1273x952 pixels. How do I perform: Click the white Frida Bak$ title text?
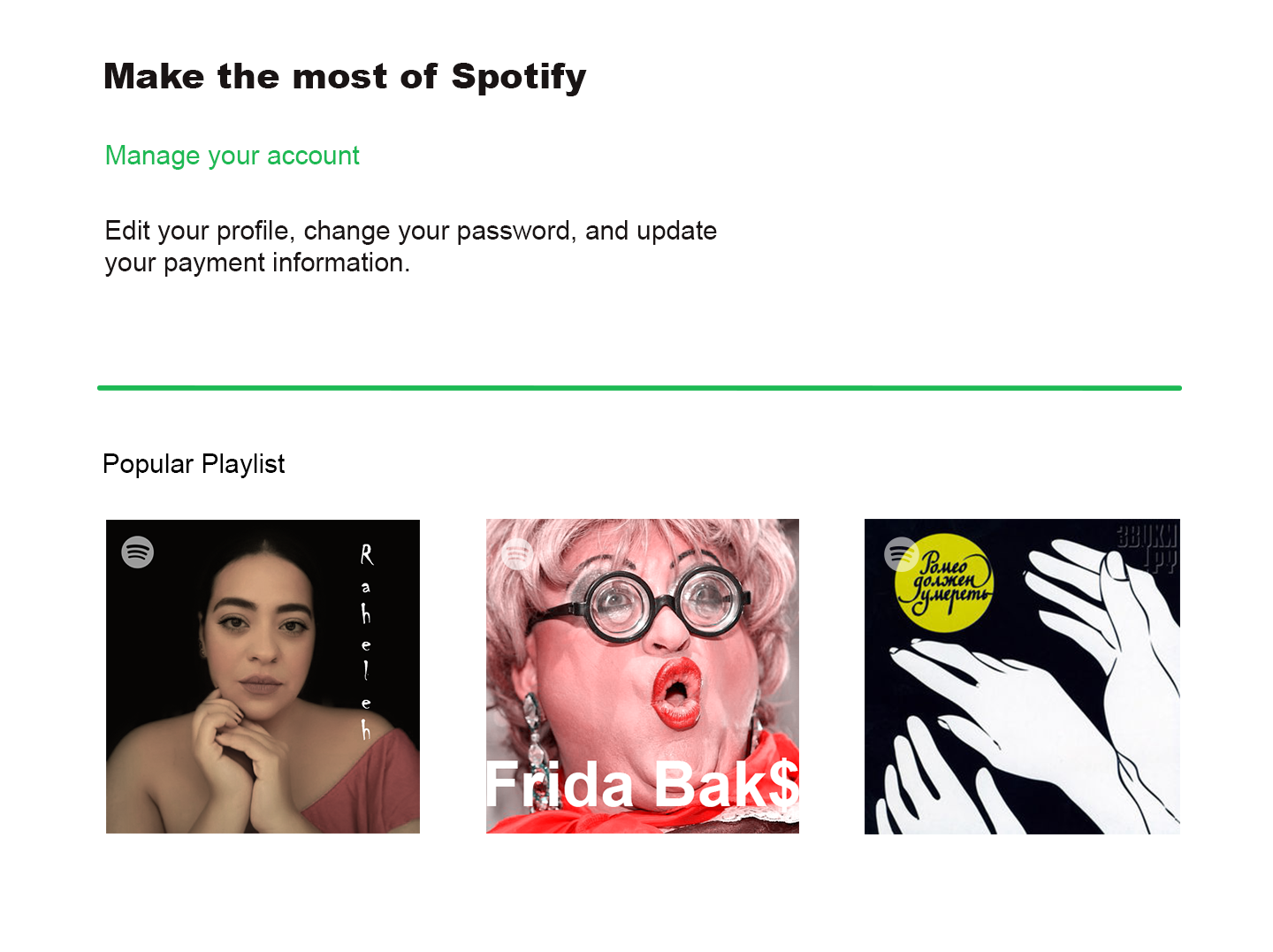point(643,785)
